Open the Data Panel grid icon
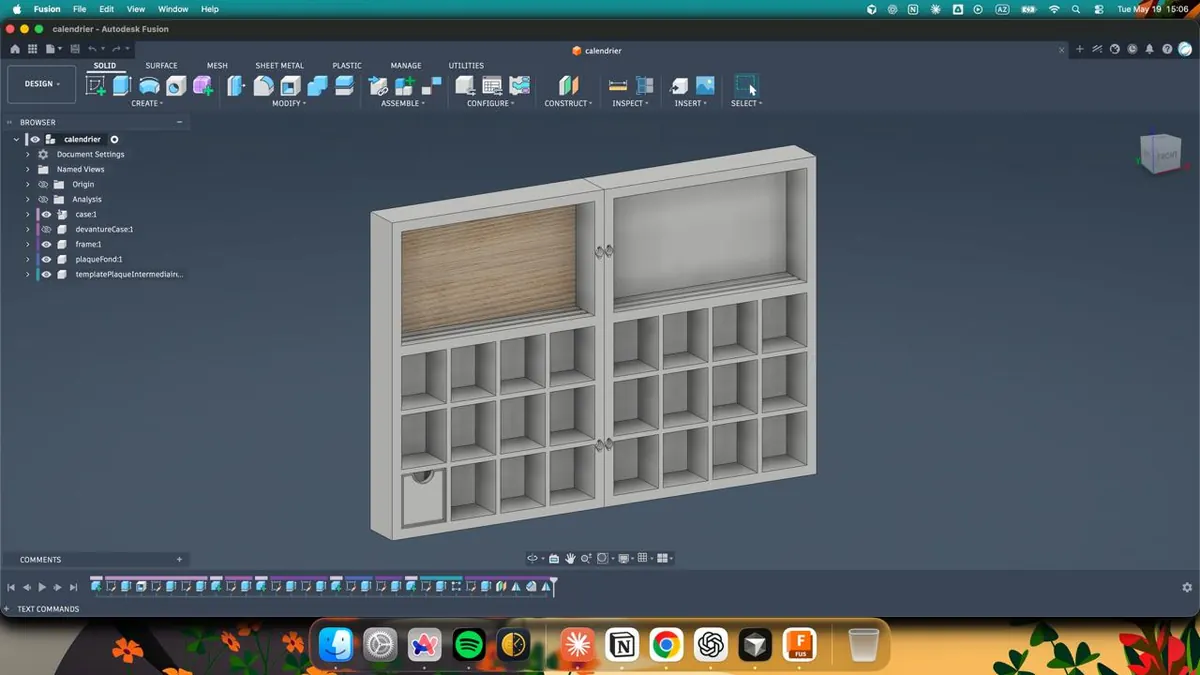The image size is (1200, 675). [32, 48]
